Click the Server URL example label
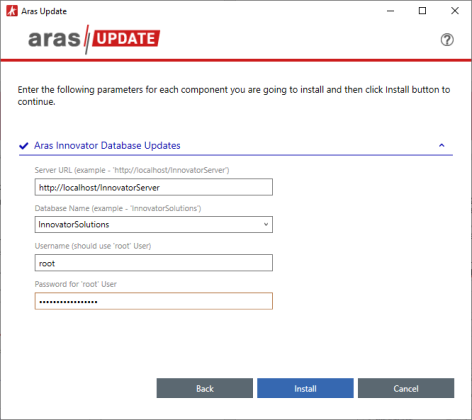The image size is (472, 420). [x=132, y=170]
